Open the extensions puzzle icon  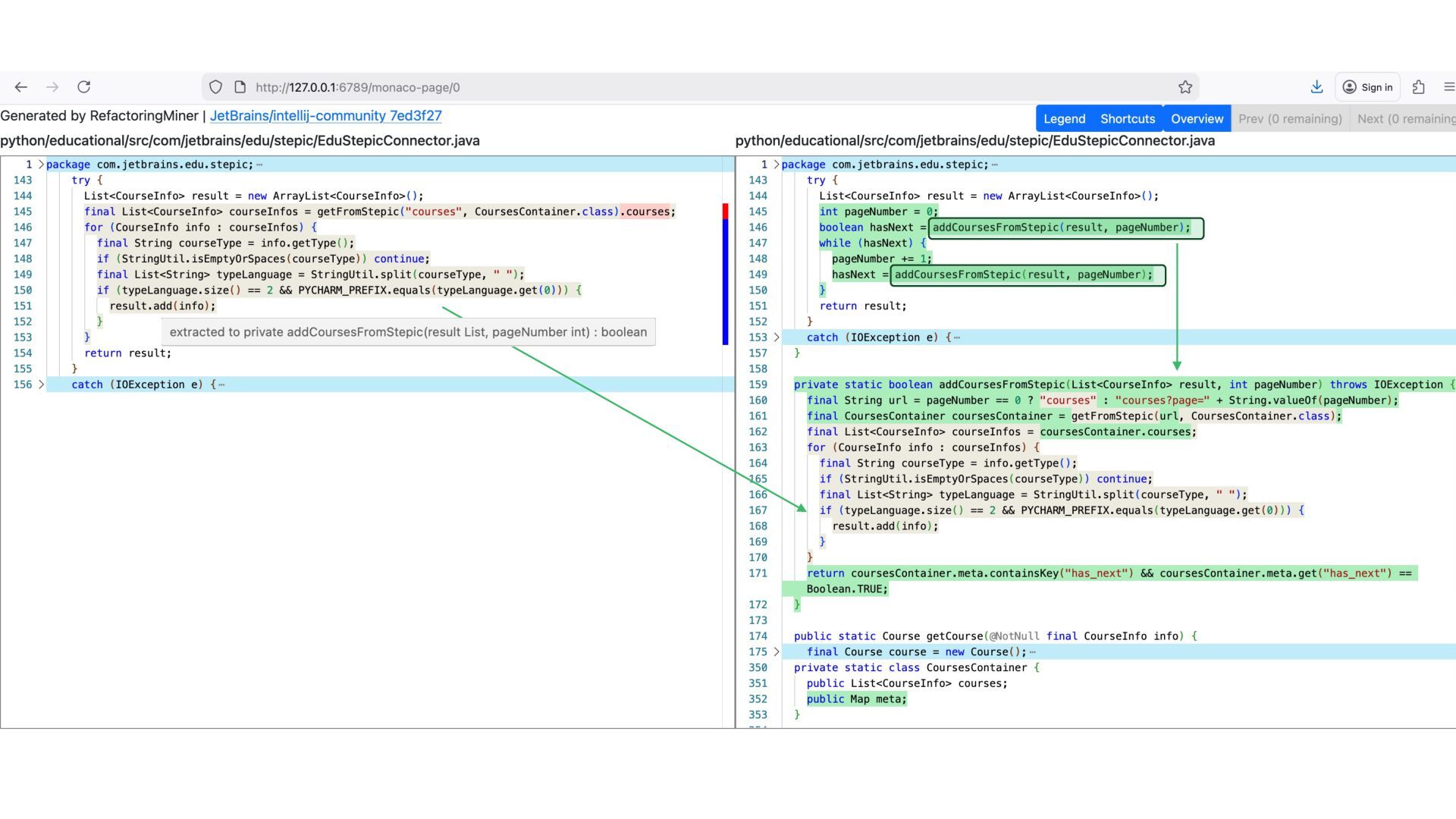coord(1418,87)
